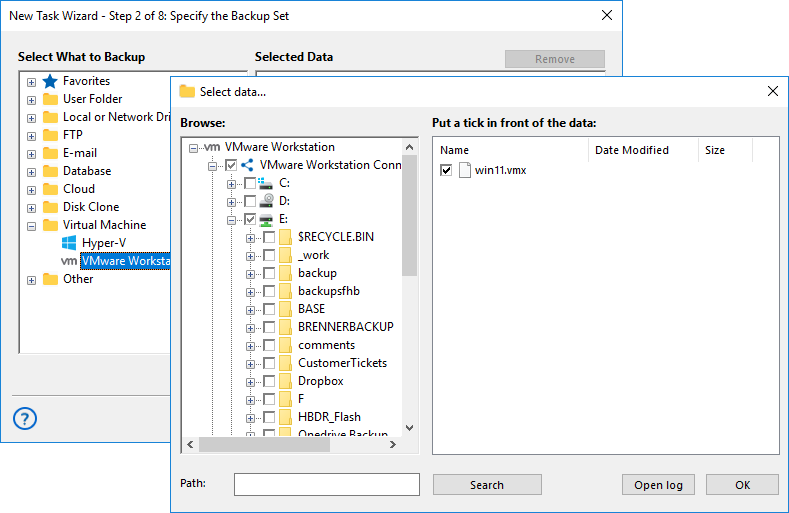Collapse the E: drive node
The image size is (789, 513).
coord(231,220)
